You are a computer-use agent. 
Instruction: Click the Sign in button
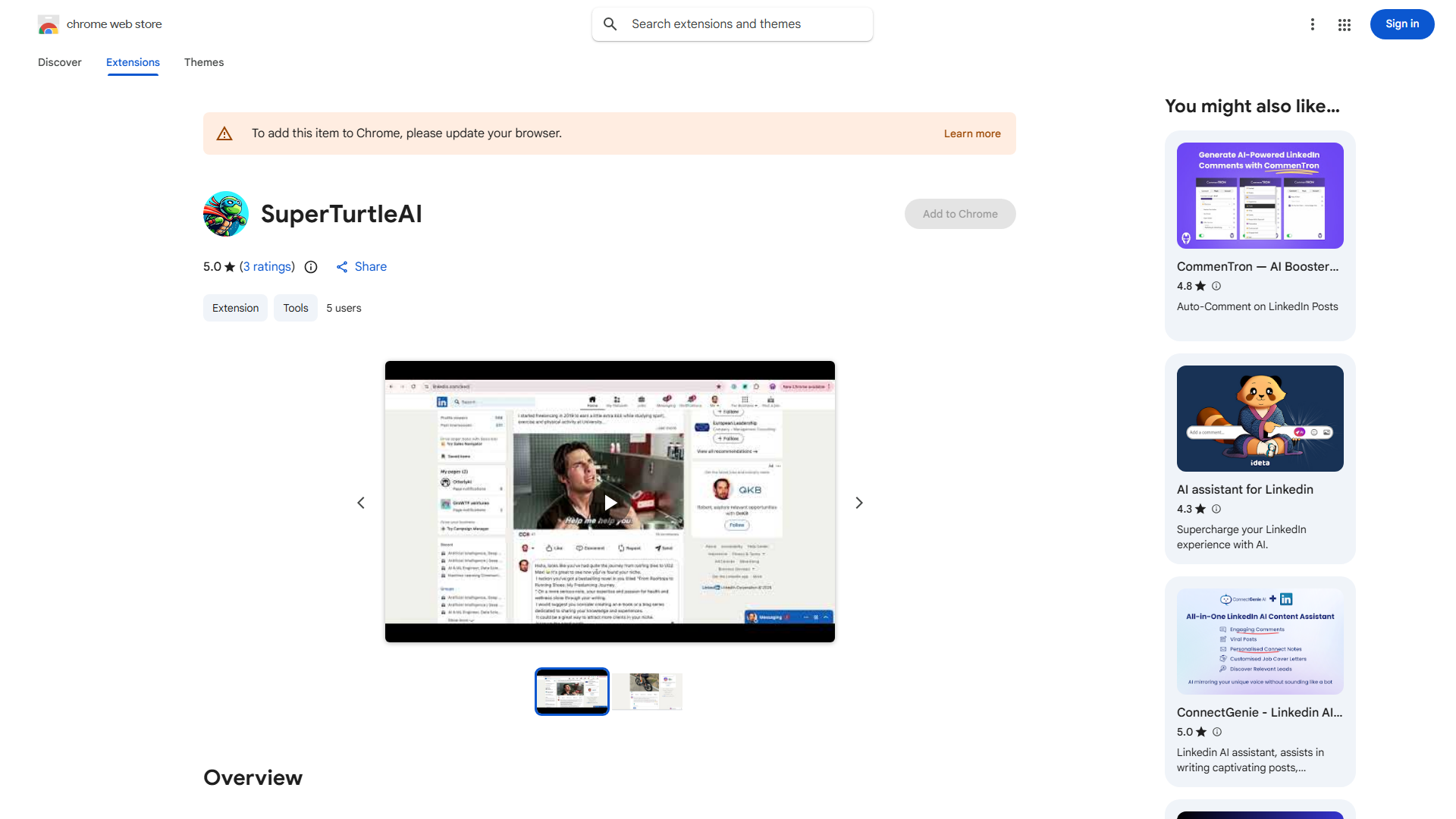(1401, 24)
